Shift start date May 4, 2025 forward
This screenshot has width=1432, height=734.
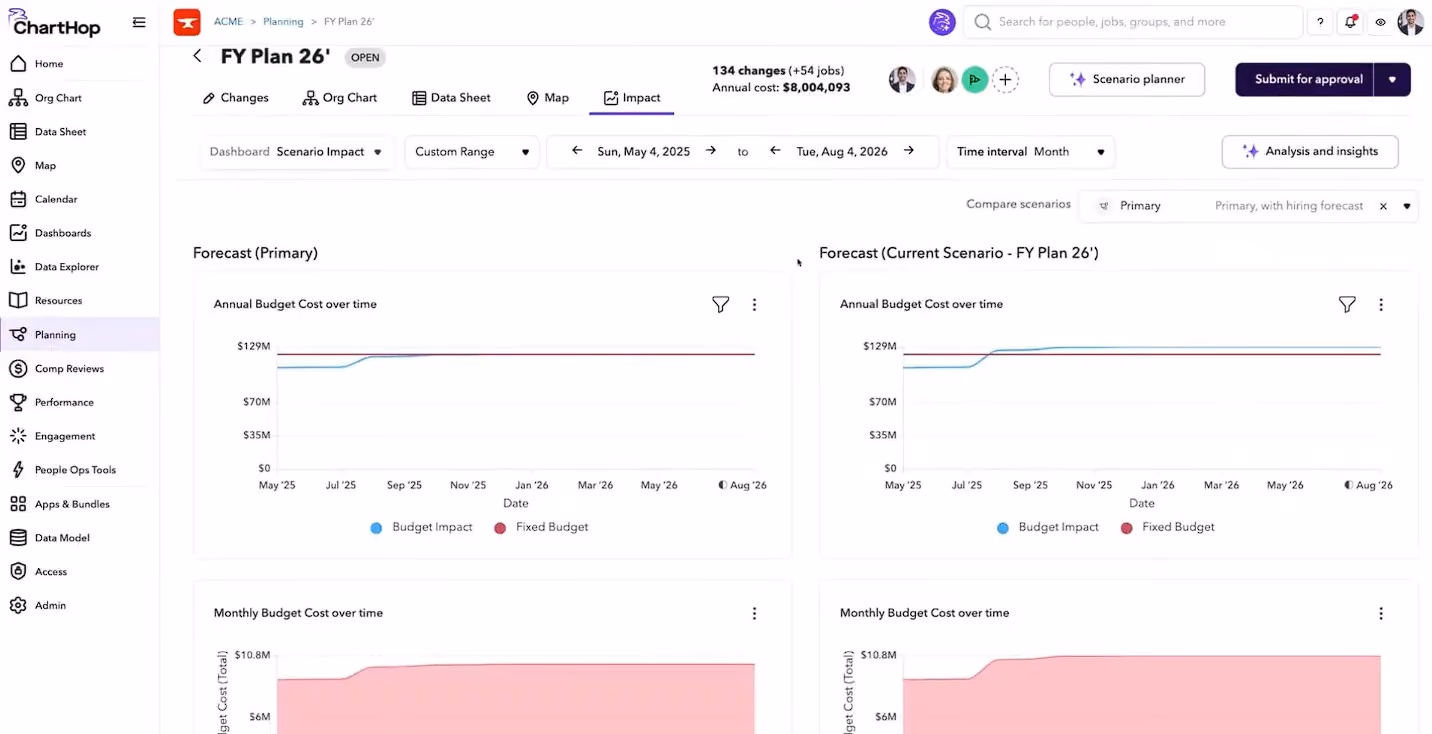tap(710, 151)
